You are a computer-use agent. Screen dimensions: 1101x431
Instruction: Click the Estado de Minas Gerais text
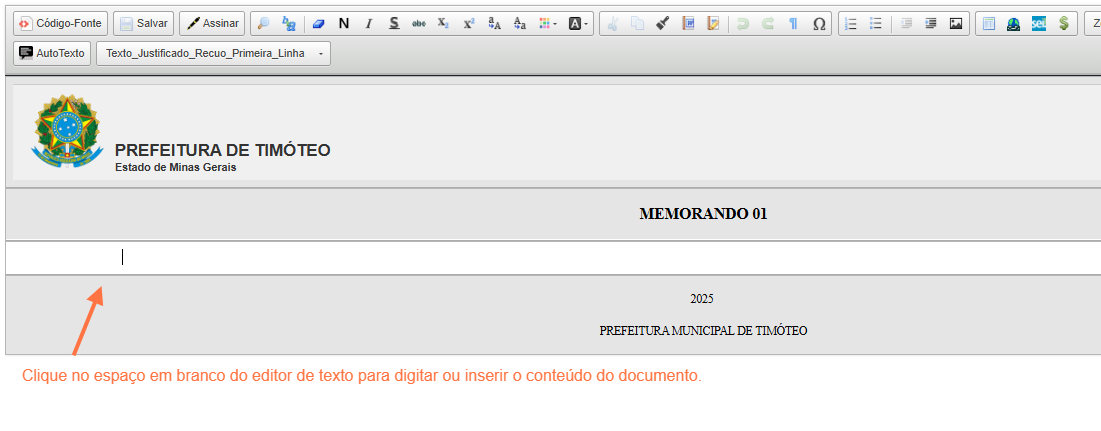pyautogui.click(x=176, y=167)
